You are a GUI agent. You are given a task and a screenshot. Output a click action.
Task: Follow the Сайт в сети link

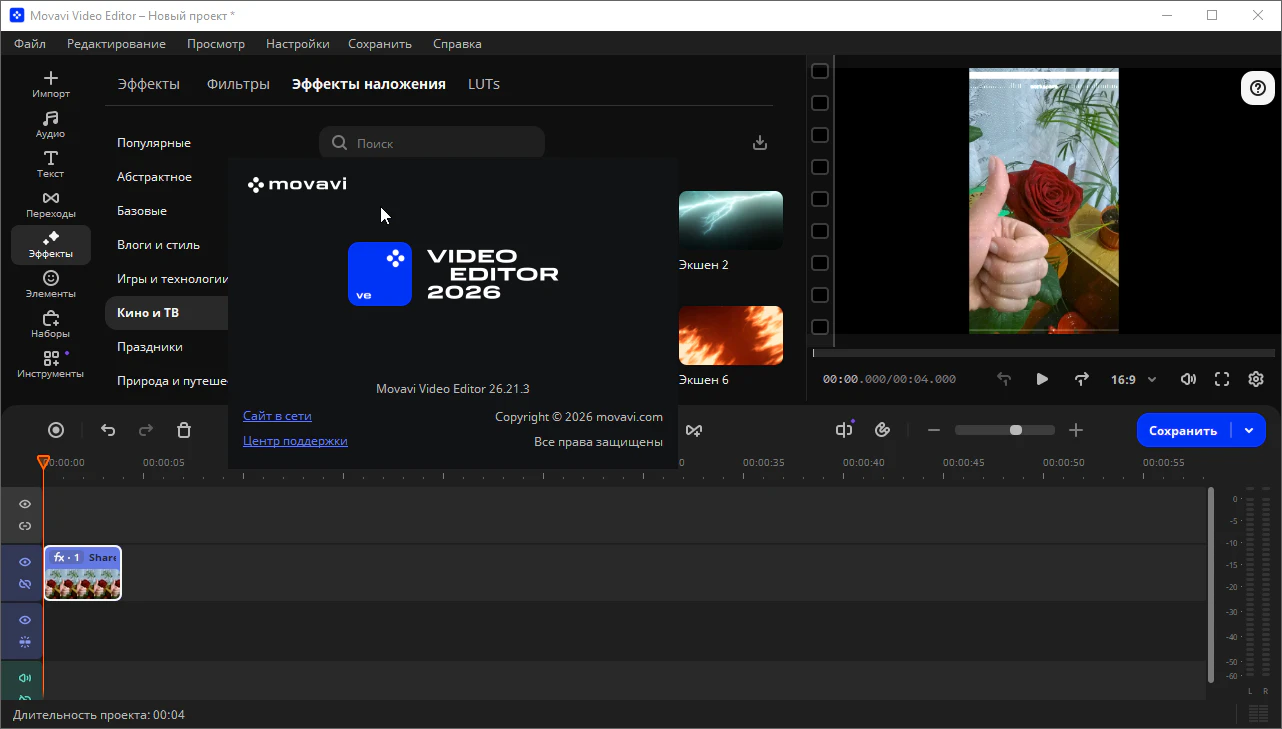[x=277, y=416]
